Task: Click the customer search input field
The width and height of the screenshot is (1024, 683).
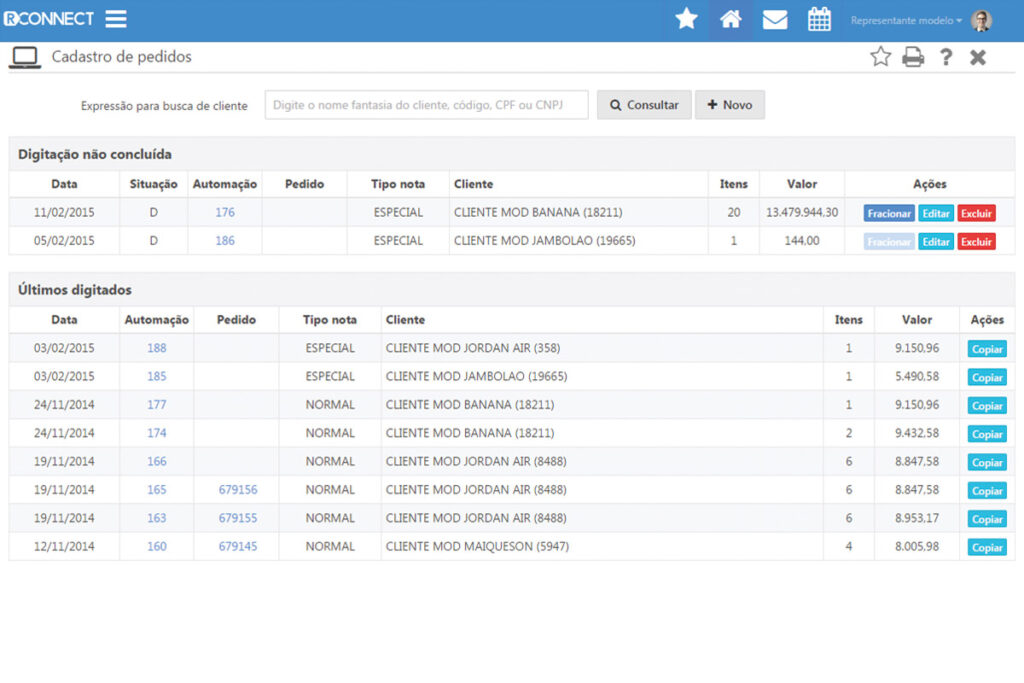Action: tap(426, 105)
